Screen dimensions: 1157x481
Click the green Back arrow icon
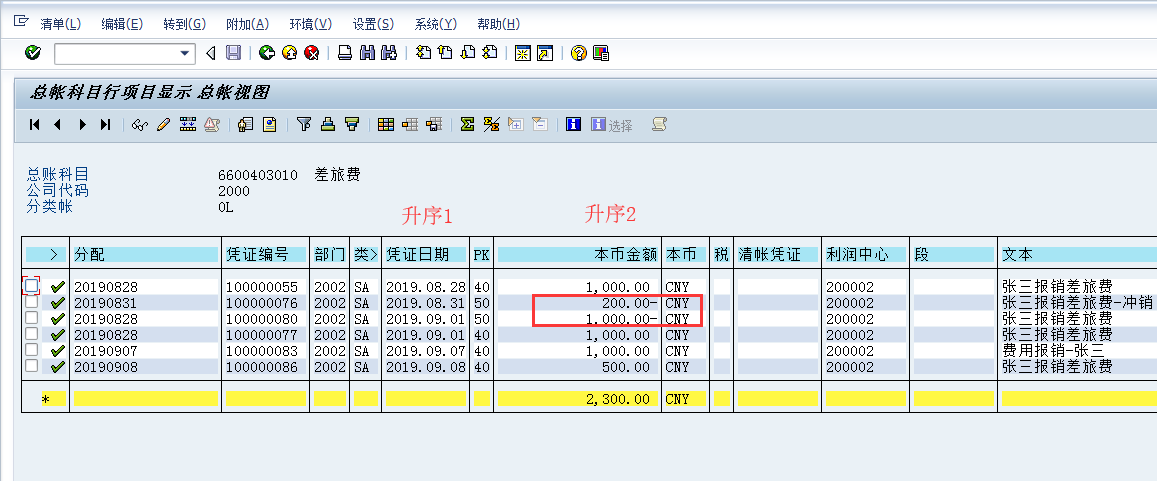267,53
